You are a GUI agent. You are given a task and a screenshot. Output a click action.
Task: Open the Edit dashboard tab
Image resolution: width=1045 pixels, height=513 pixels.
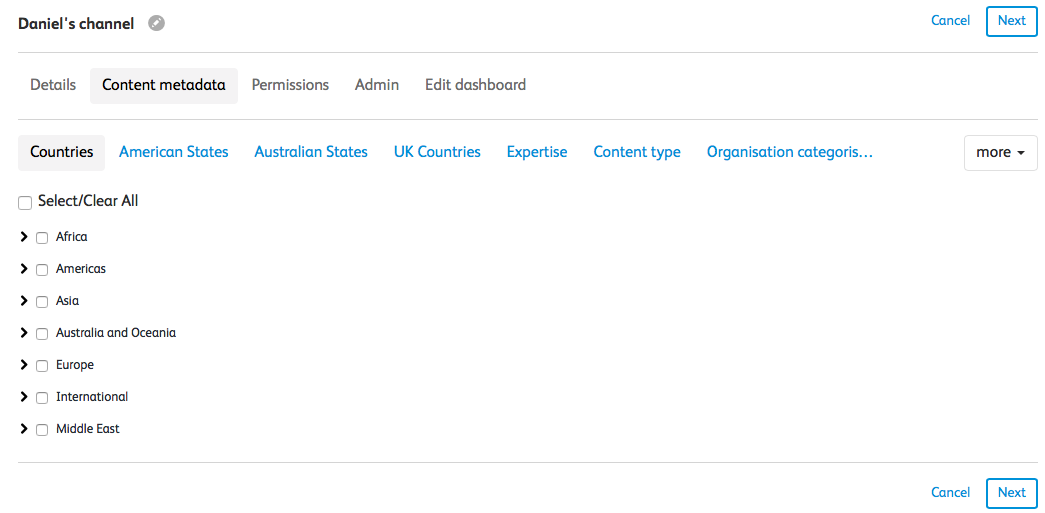click(476, 85)
